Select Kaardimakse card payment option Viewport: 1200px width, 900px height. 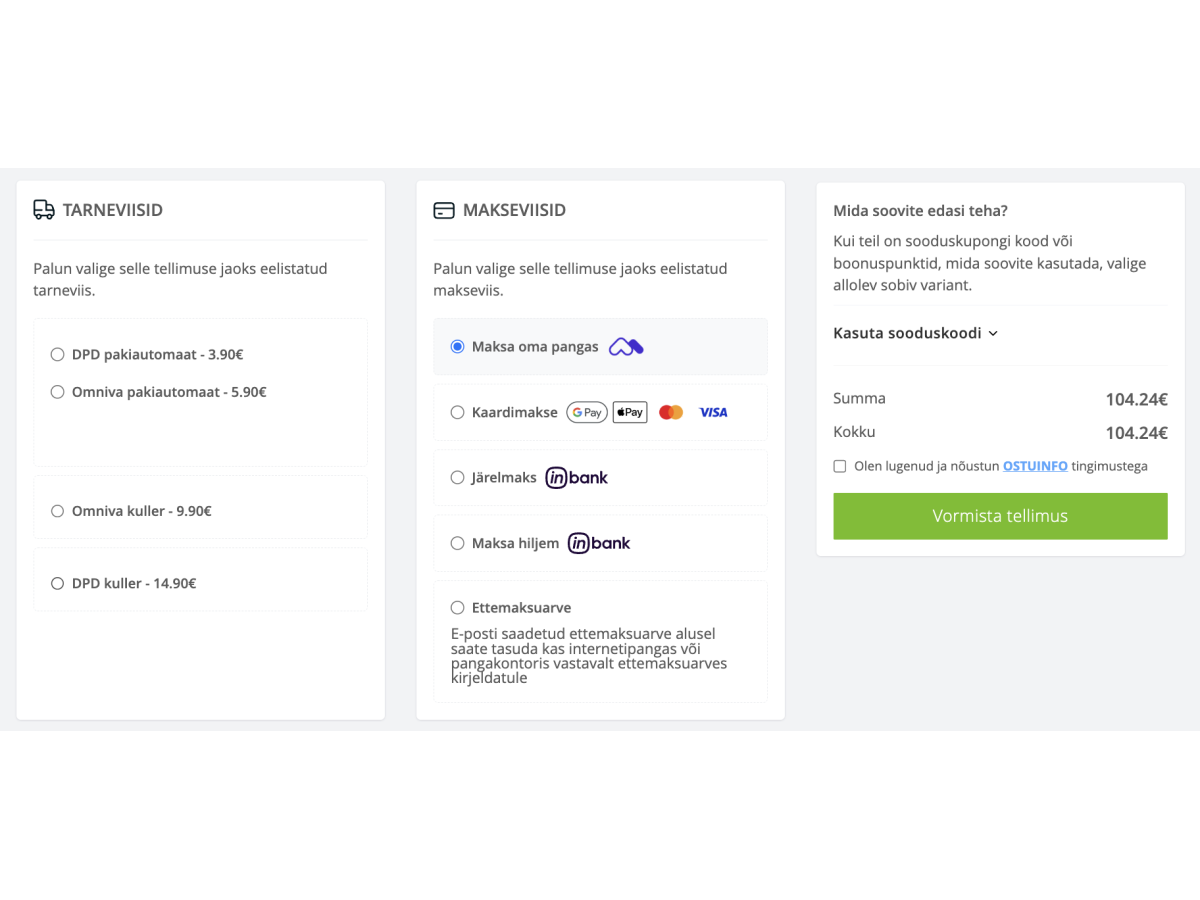tap(458, 412)
